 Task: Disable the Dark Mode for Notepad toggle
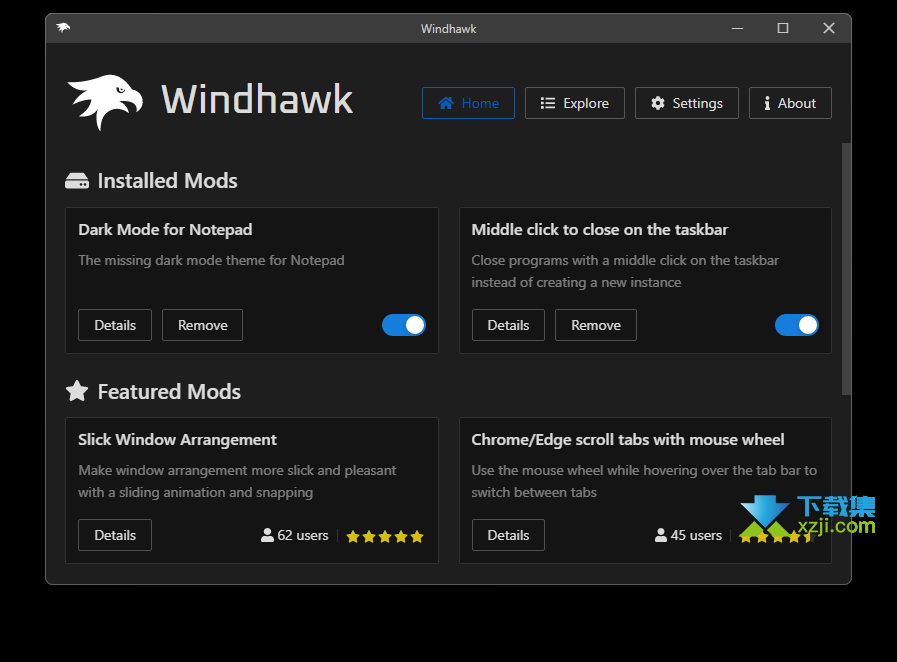[404, 325]
